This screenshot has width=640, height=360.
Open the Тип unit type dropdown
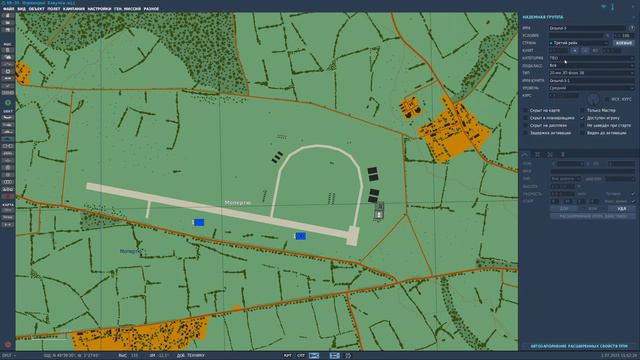click(591, 73)
